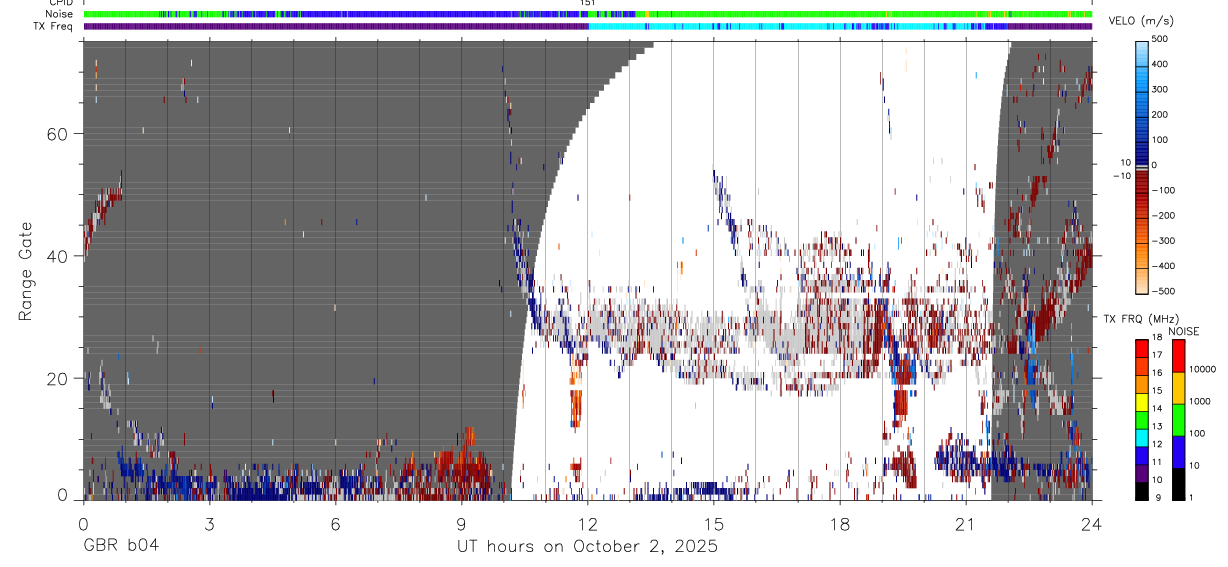Click the NOISE legend title
The height and width of the screenshot is (567, 1228).
click(x=1183, y=331)
